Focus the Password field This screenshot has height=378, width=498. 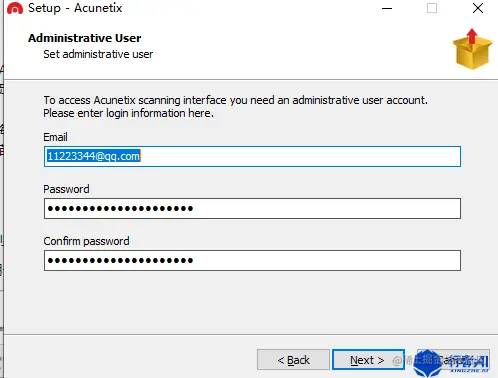[x=252, y=209]
